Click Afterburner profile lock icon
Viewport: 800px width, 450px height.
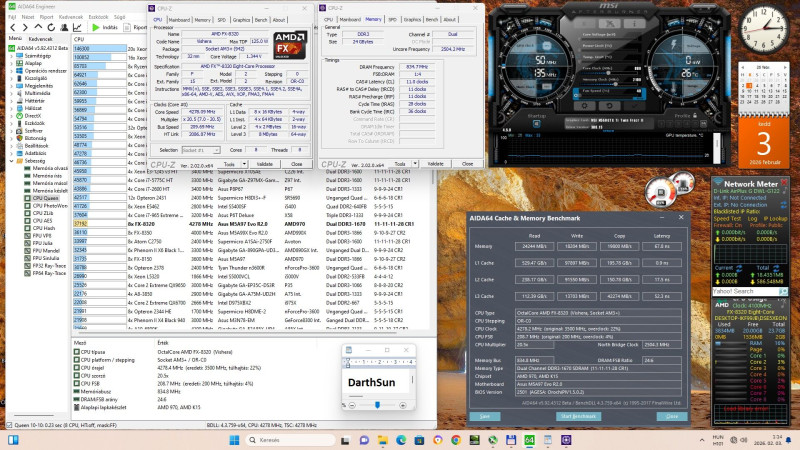(x=694, y=116)
